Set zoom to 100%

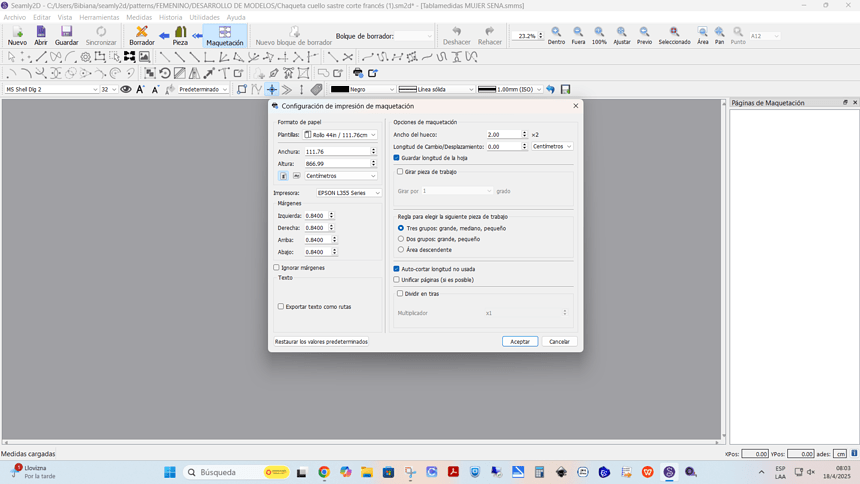tap(599, 36)
